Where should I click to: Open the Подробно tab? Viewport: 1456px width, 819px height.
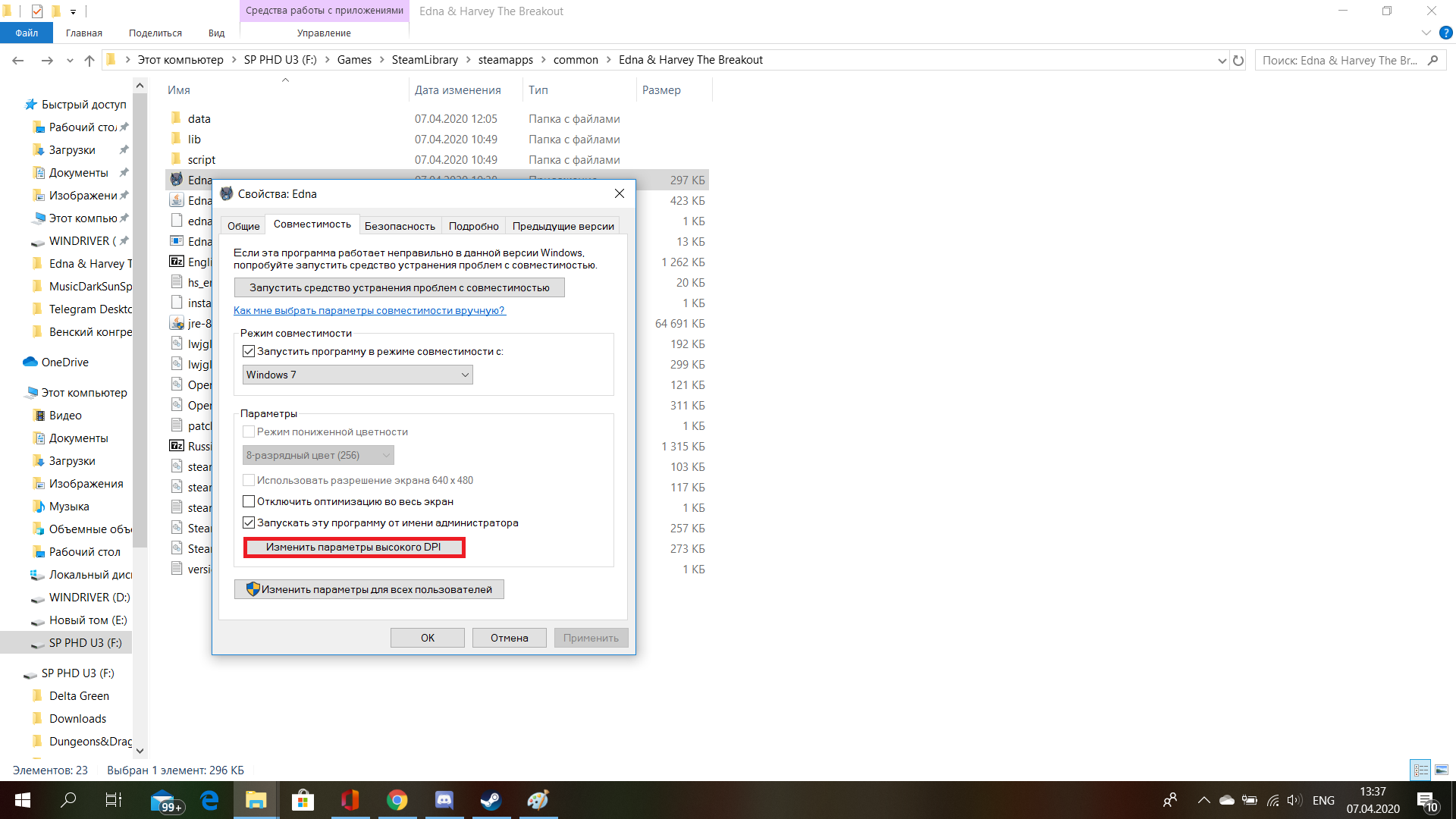[473, 226]
